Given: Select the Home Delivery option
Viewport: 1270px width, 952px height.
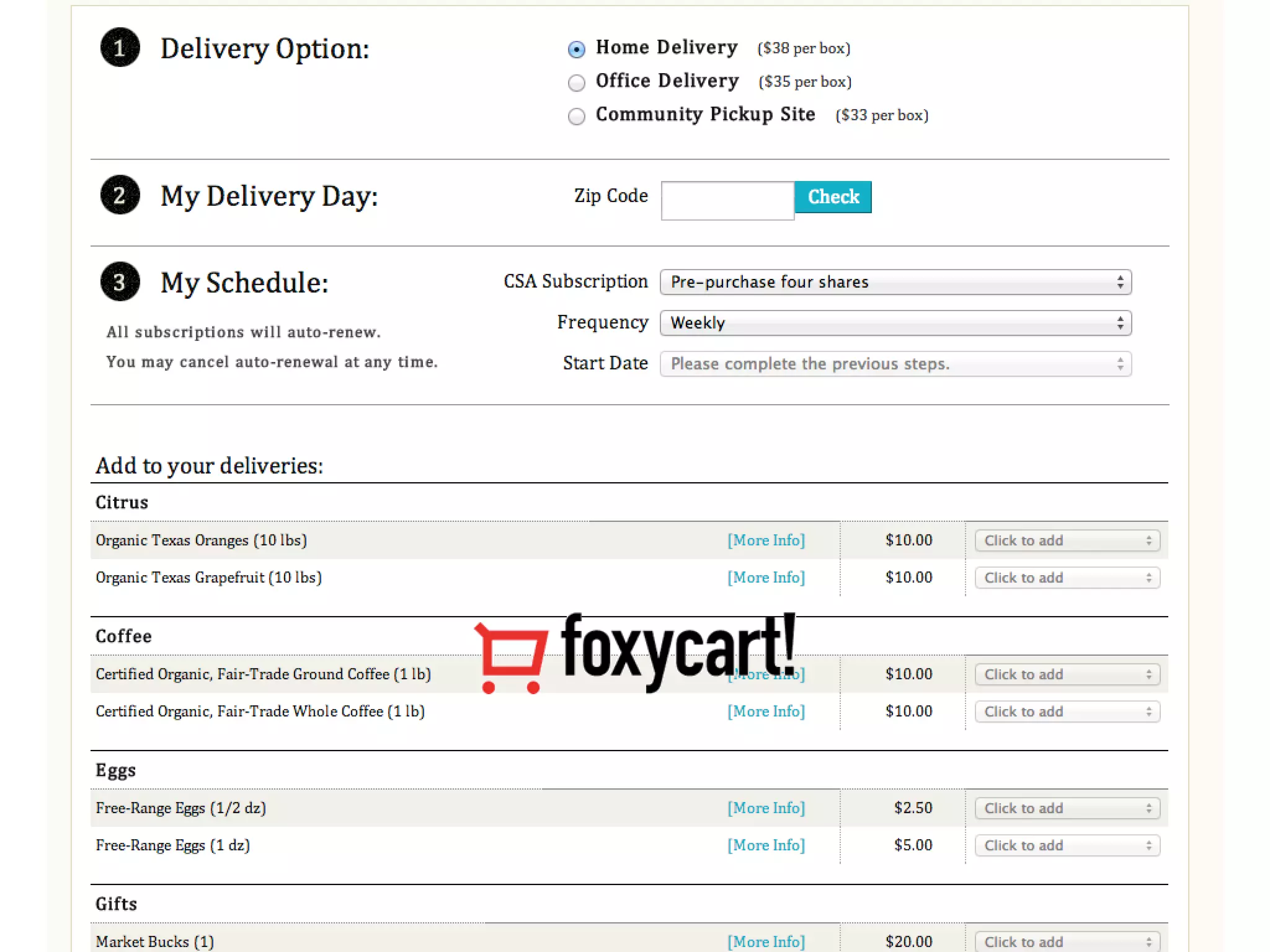Looking at the screenshot, I should tap(577, 49).
